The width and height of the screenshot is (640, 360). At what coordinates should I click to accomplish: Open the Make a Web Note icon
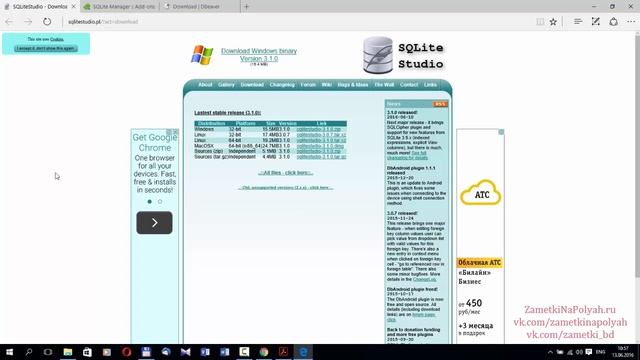click(596, 22)
